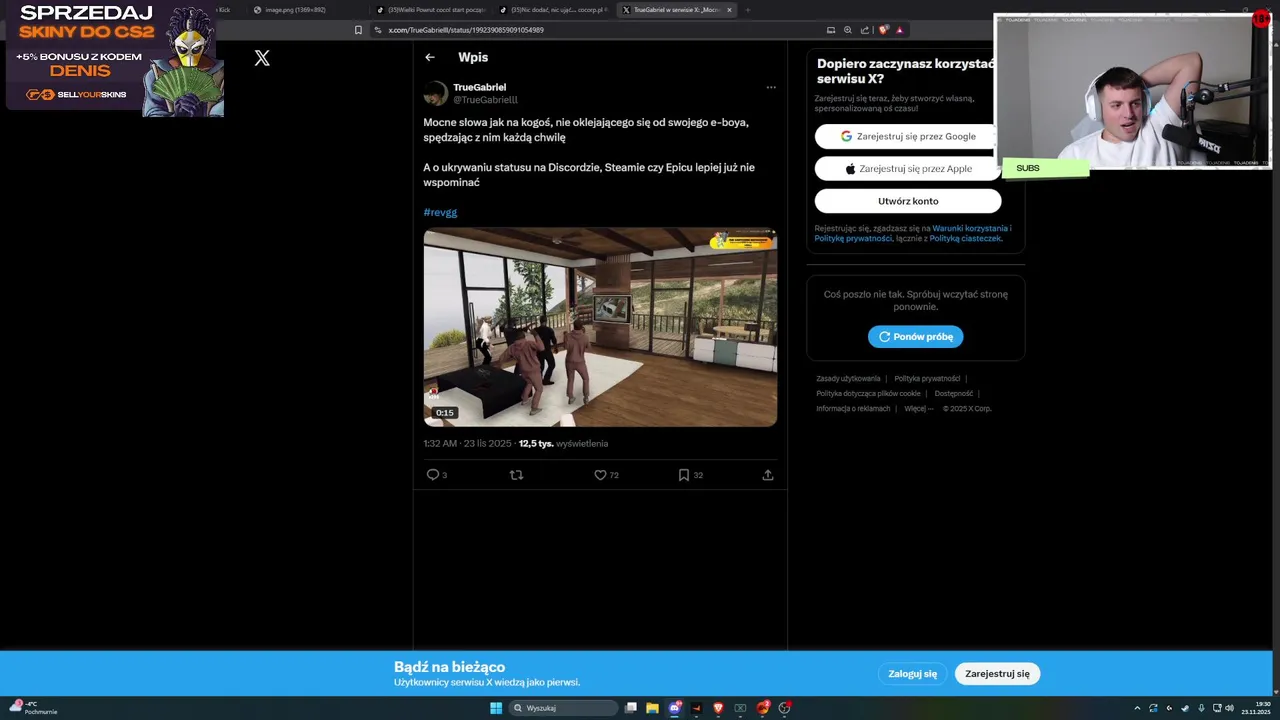
Task: Click the zoom magnifier icon in the address bar
Action: (x=848, y=30)
